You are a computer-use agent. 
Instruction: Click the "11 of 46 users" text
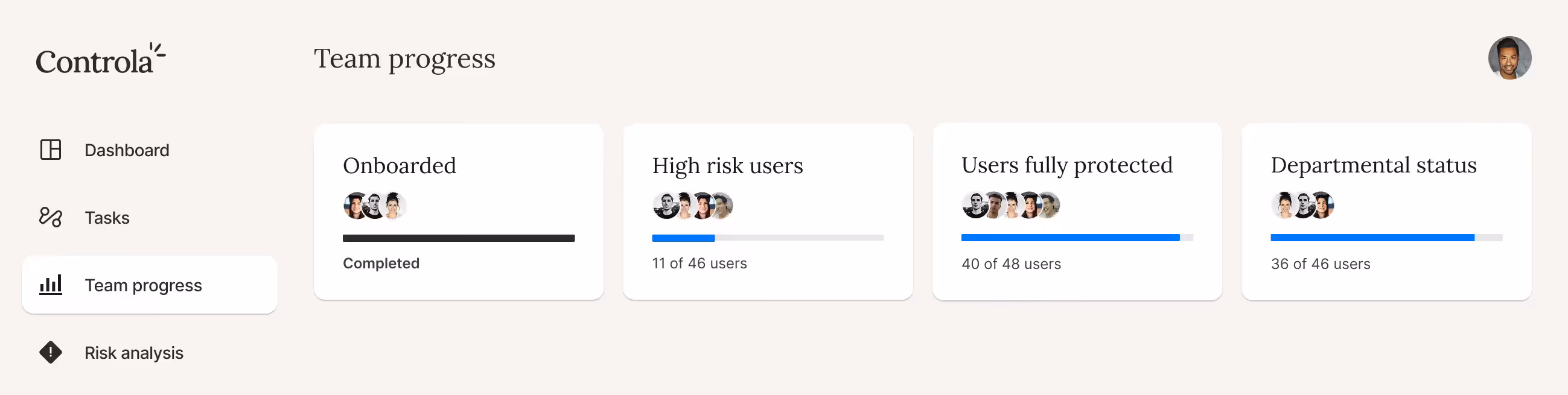[x=700, y=264]
